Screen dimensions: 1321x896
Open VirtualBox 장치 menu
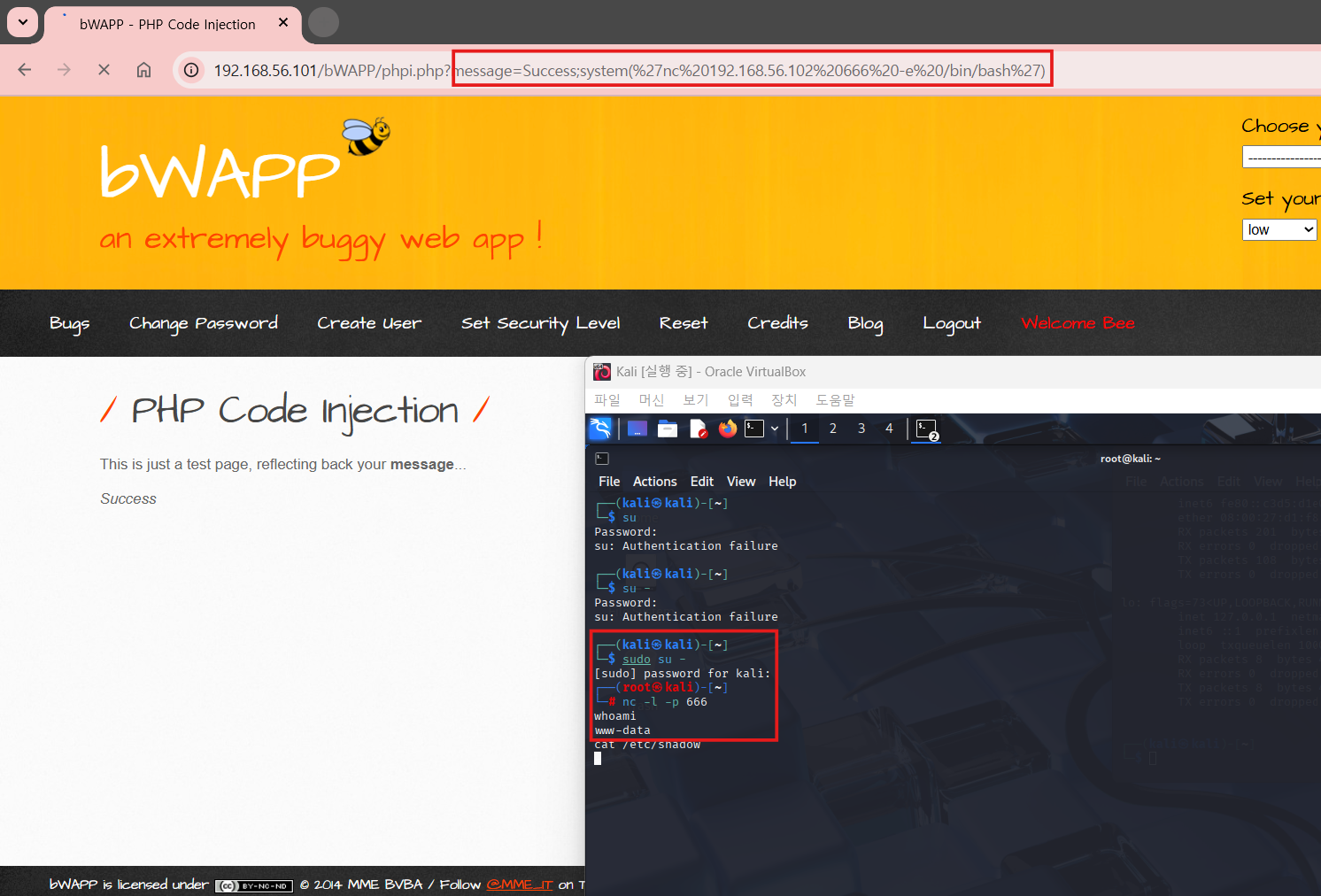[784, 400]
